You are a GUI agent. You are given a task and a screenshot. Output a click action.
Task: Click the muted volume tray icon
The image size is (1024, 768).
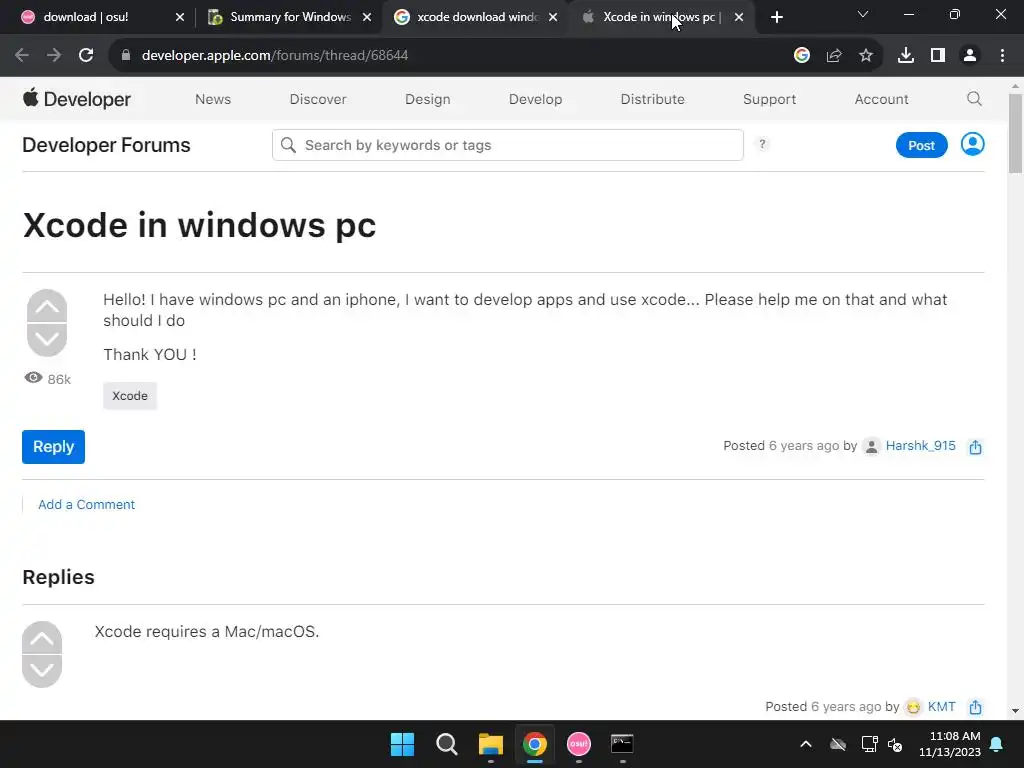(895, 744)
